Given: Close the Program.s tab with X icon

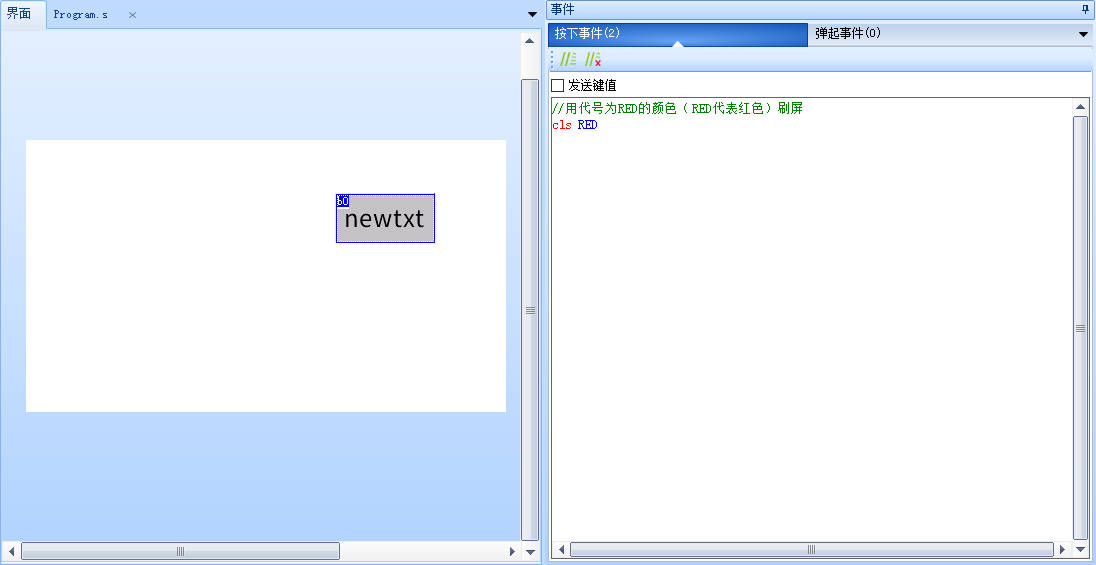Looking at the screenshot, I should [x=132, y=15].
